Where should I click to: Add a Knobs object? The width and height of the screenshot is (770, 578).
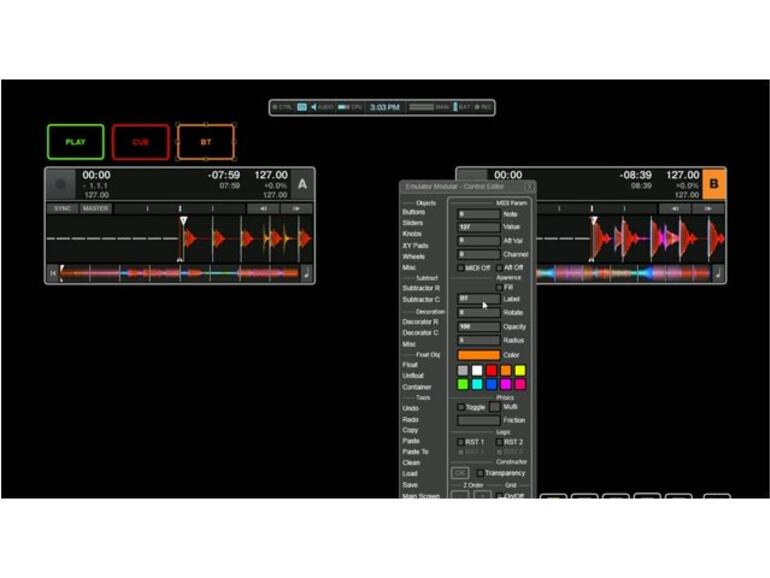pos(412,234)
